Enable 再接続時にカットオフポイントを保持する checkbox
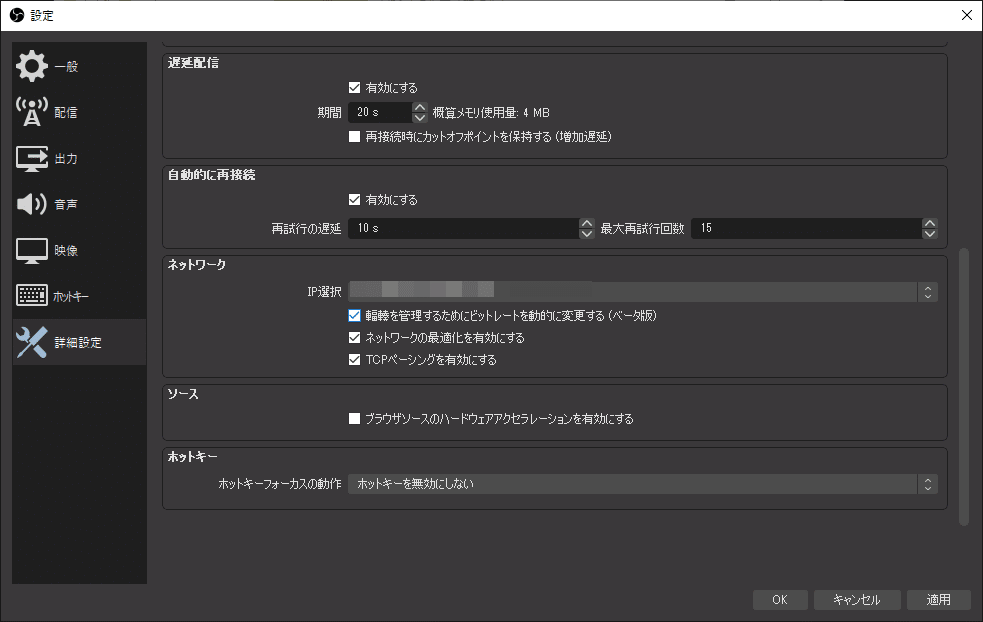 354,136
